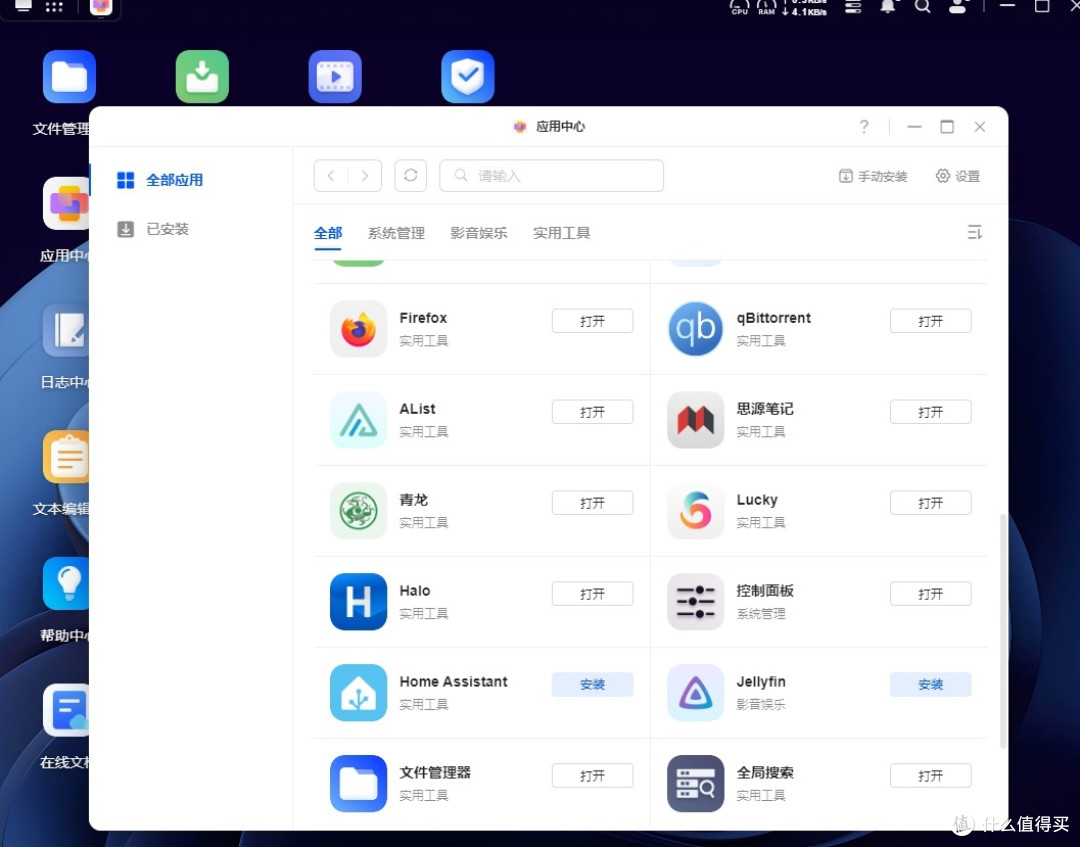
Task: Click the help question mark icon
Action: (x=864, y=127)
